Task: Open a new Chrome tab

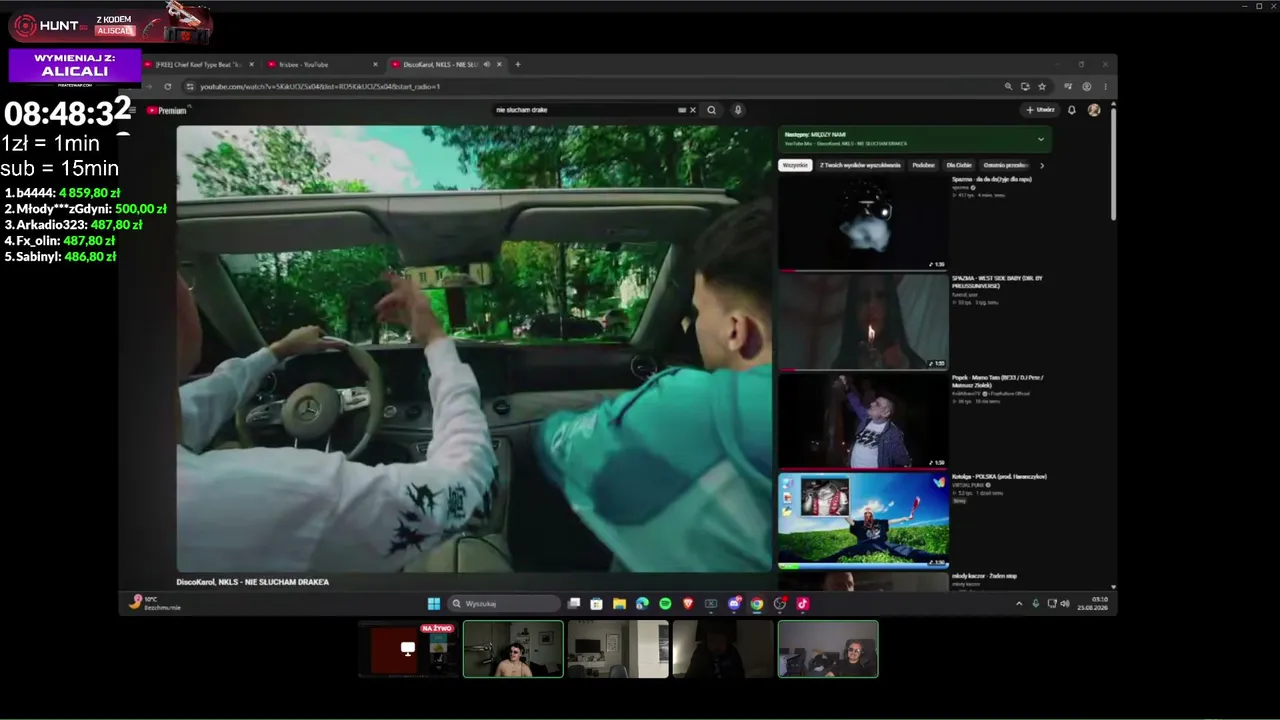Action: click(x=517, y=64)
